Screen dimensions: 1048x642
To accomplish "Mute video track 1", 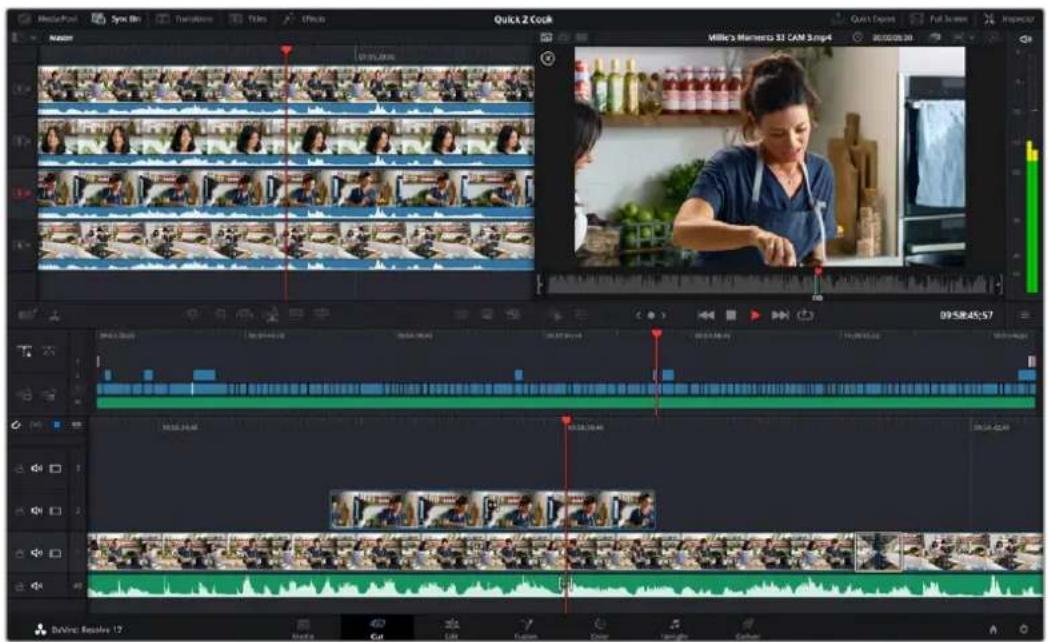I will click(x=36, y=553).
